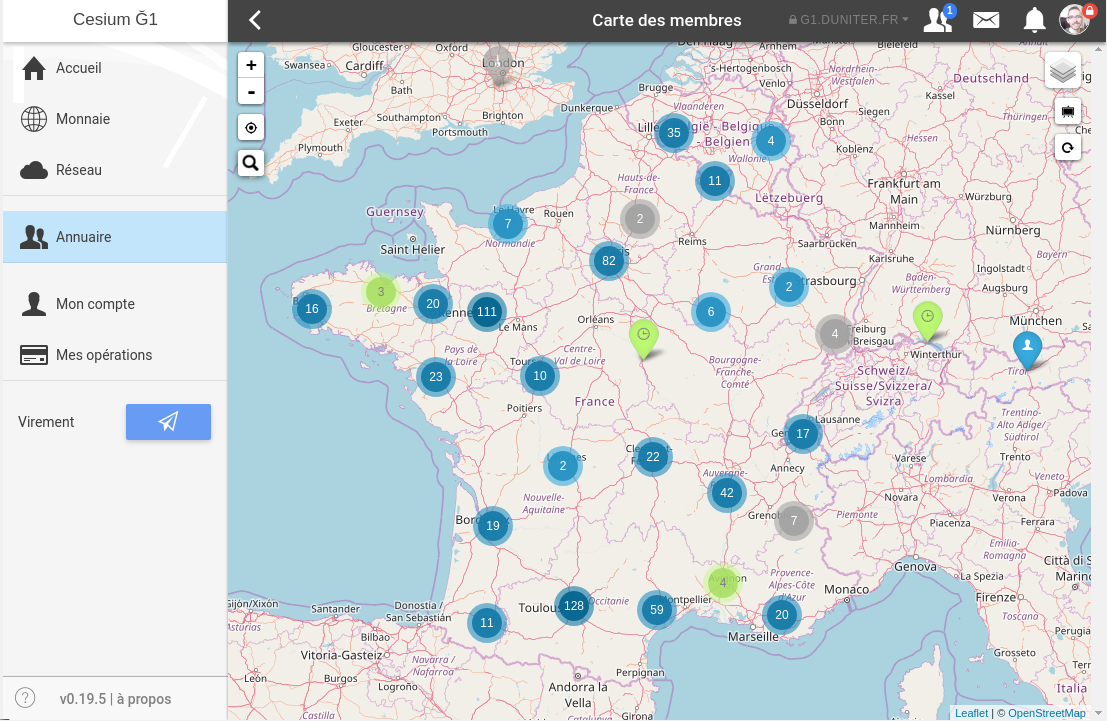The image size is (1107, 721).
Task: Go back using the header arrow
Action: click(x=255, y=20)
